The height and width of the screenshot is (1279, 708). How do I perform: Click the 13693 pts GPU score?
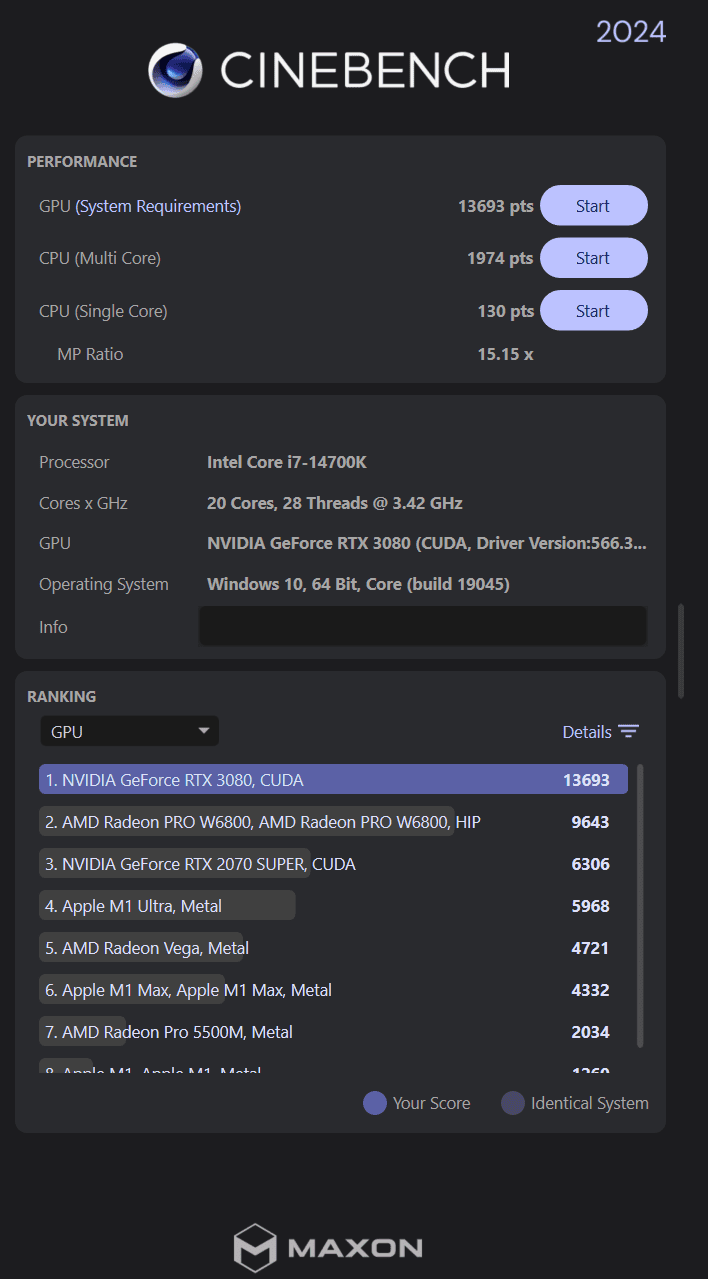pyautogui.click(x=496, y=206)
